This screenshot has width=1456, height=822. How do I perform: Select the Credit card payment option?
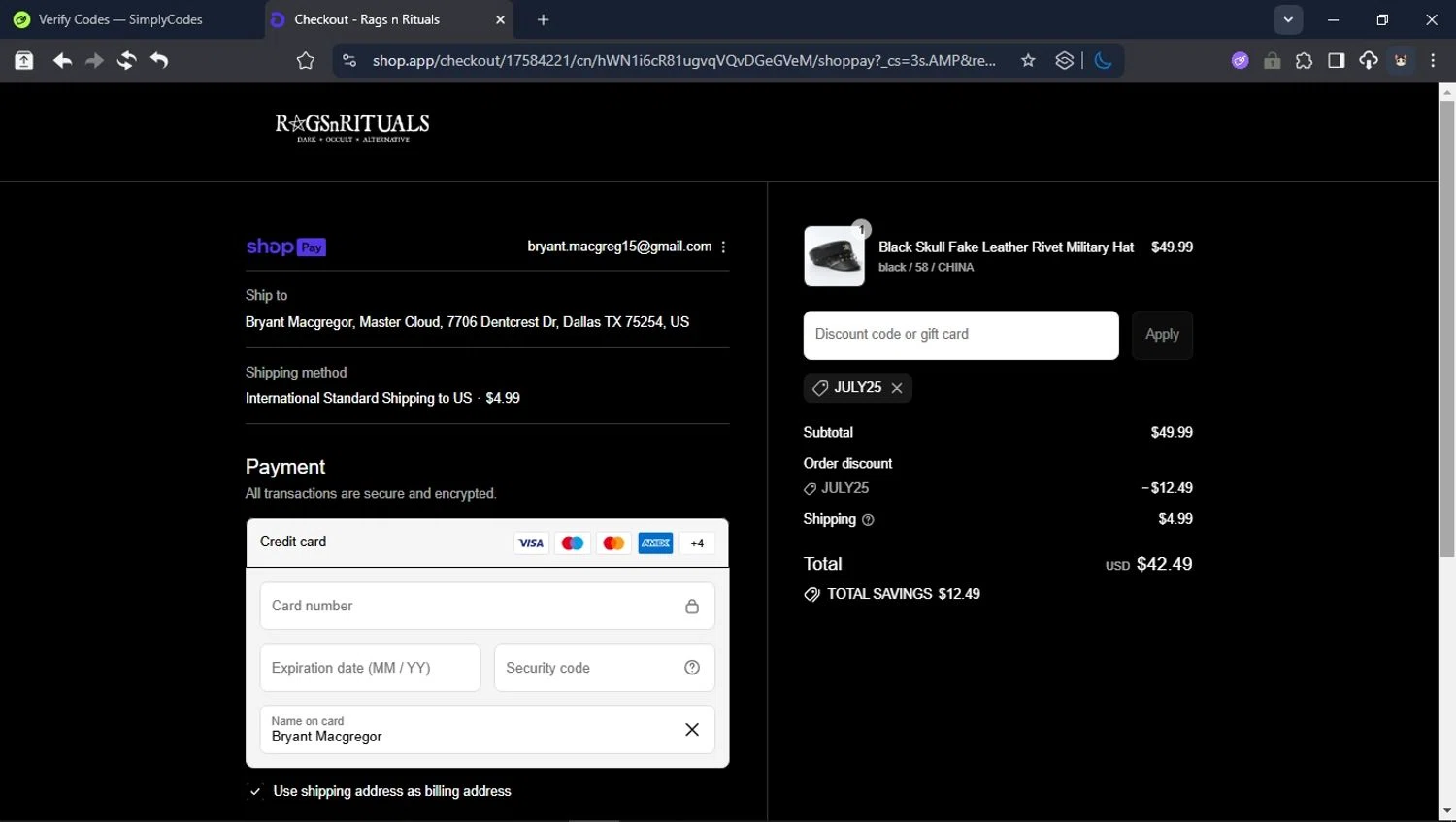[487, 543]
